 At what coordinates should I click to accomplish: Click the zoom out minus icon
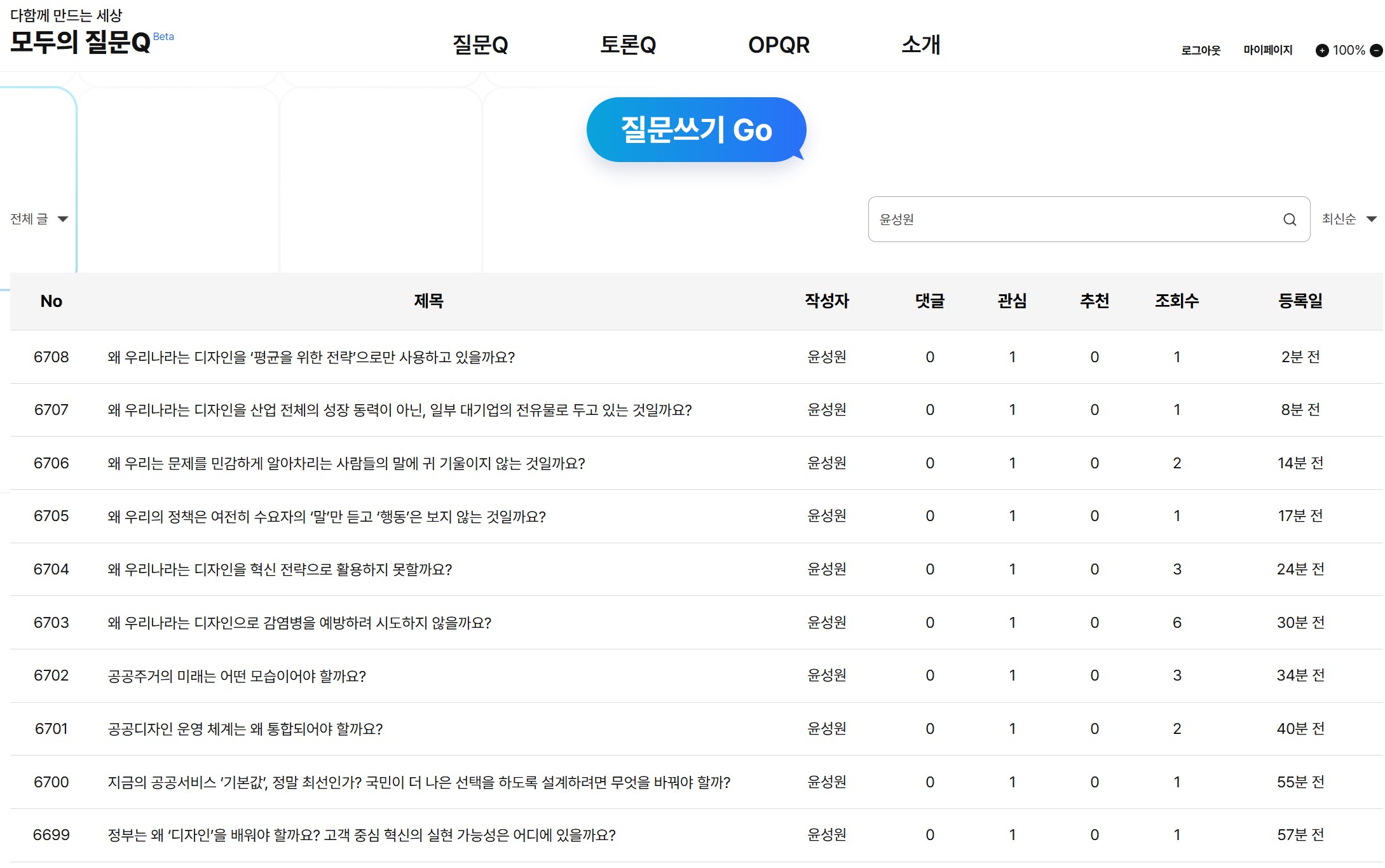pos(1376,50)
